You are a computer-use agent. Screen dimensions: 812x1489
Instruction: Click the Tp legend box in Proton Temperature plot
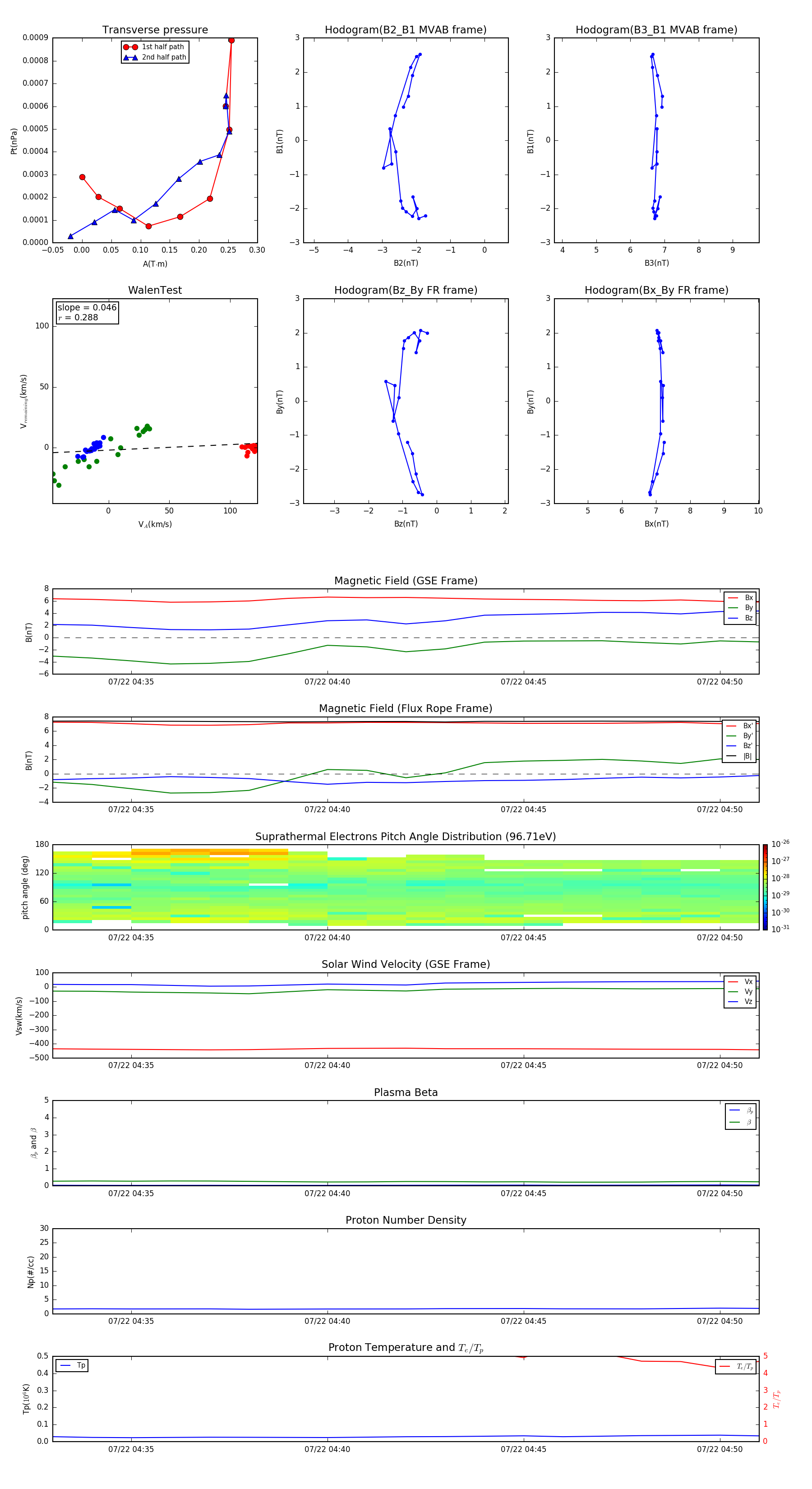pyautogui.click(x=72, y=1365)
